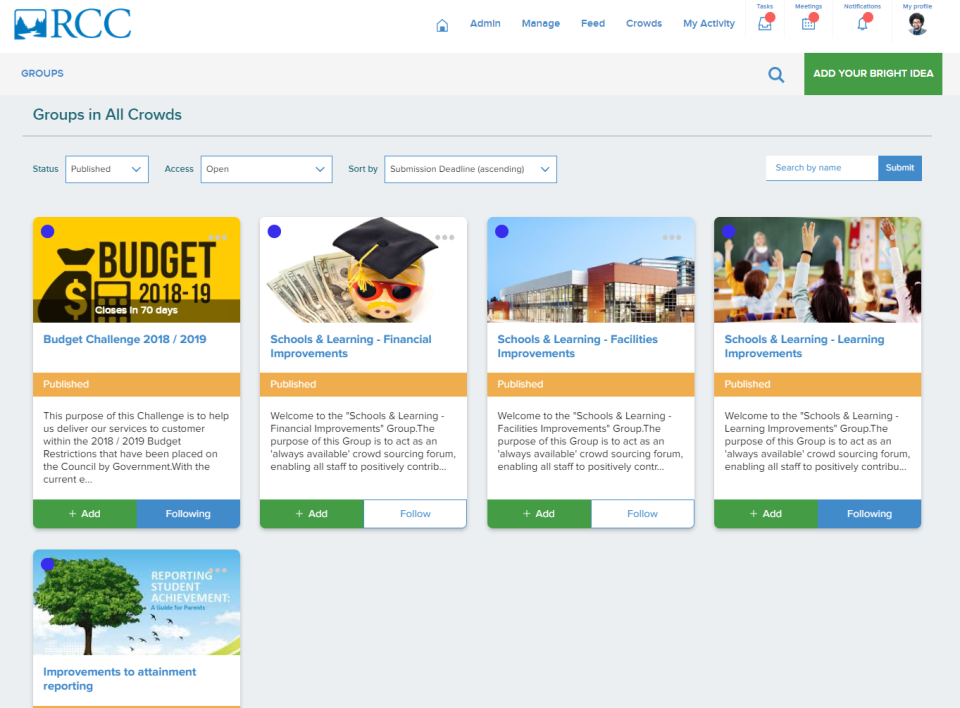
Task: Open the My profile avatar
Action: click(917, 24)
